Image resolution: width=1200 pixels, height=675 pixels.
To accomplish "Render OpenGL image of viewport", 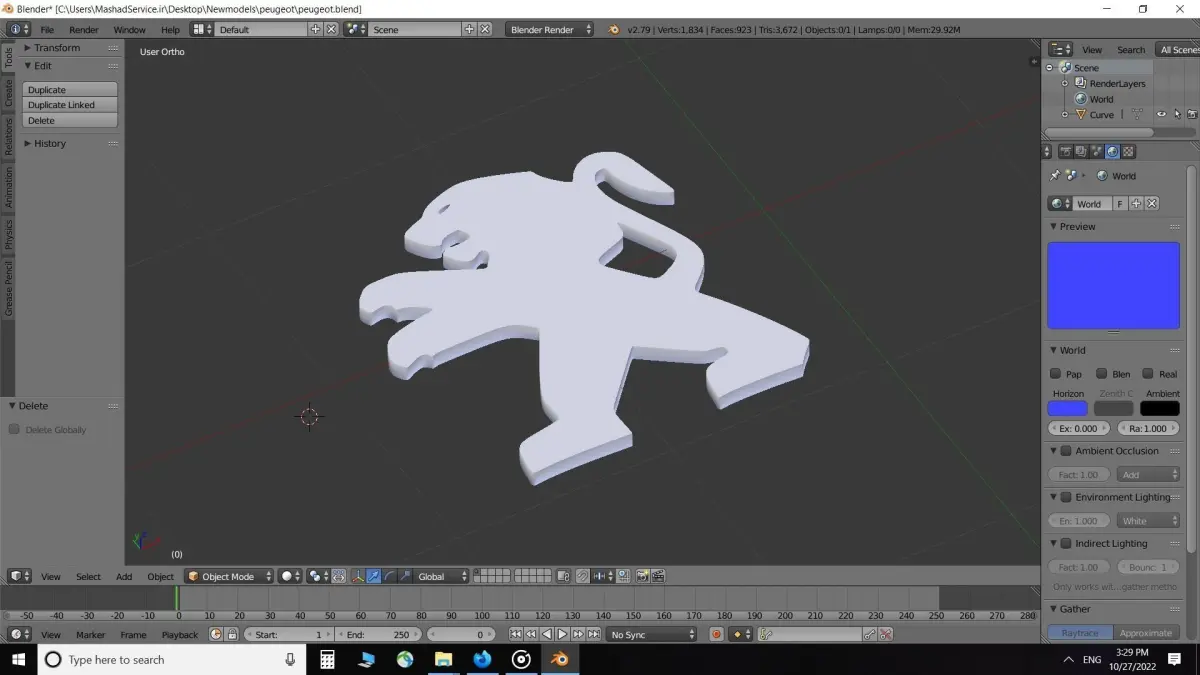I will pyautogui.click(x=642, y=576).
